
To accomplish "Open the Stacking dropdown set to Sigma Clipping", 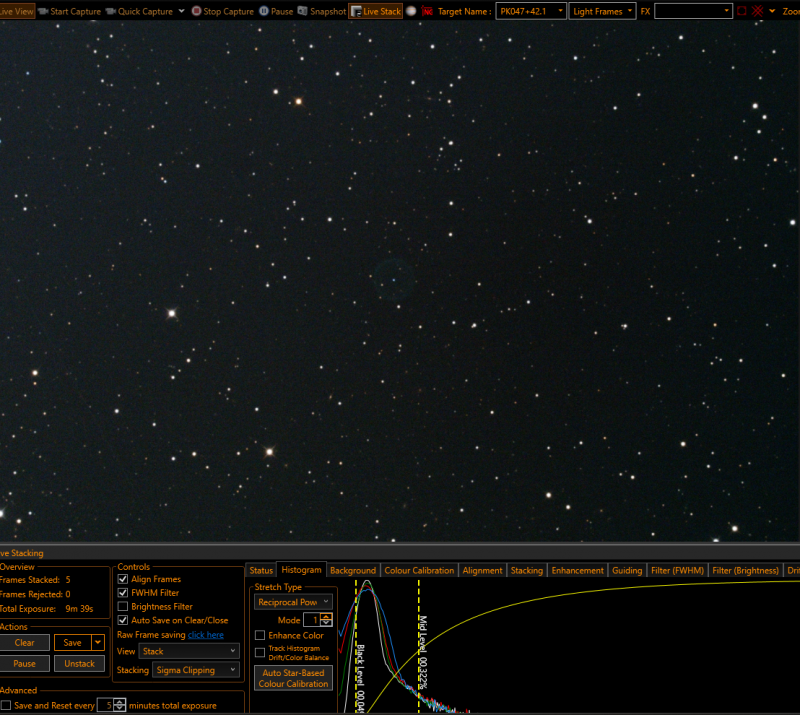I will point(196,670).
